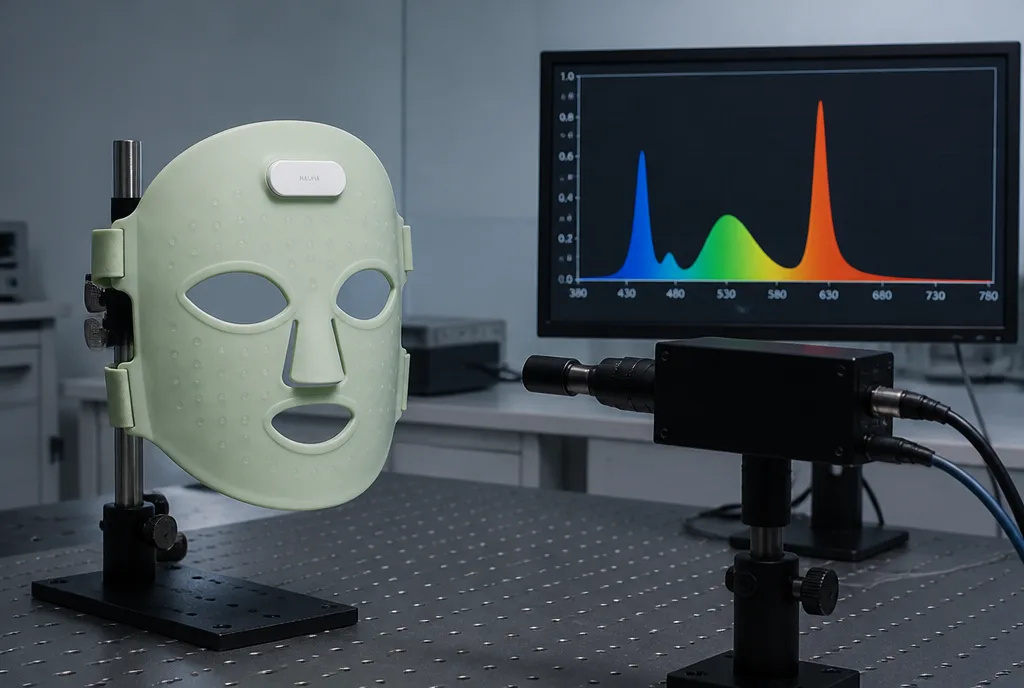Click the 0.0 label at the y-axis origin

[x=566, y=279]
